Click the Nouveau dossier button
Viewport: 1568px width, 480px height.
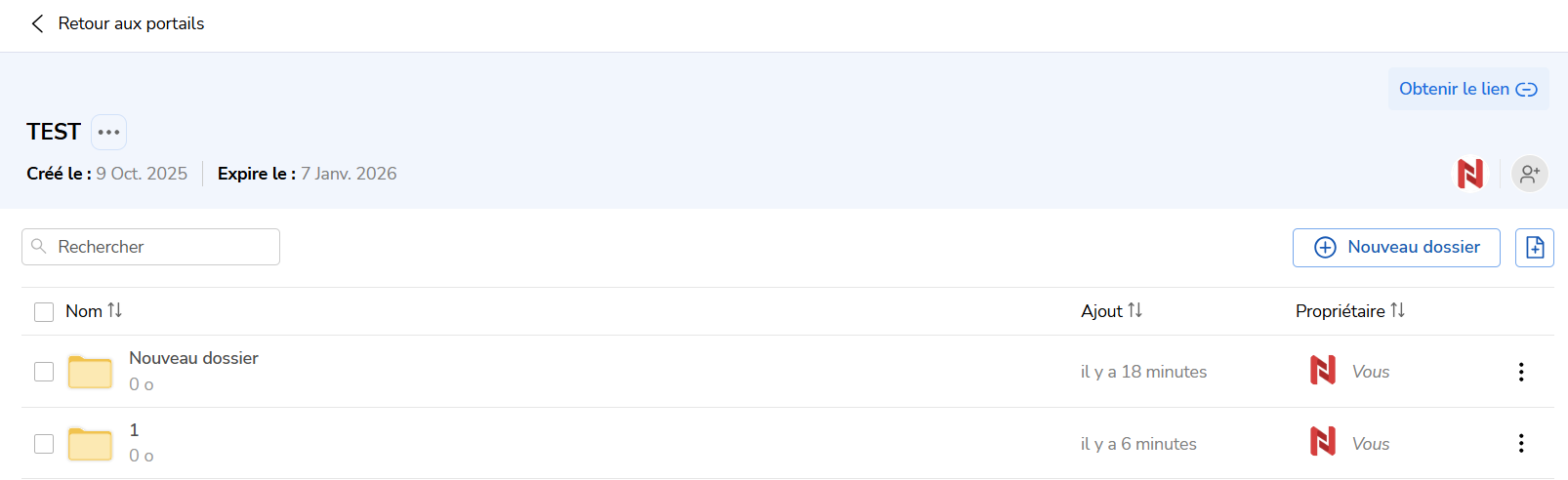(x=1395, y=248)
